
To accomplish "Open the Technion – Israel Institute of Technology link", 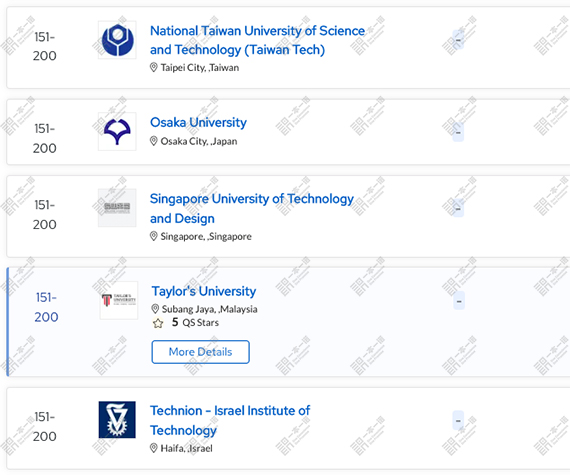I will (x=230, y=420).
